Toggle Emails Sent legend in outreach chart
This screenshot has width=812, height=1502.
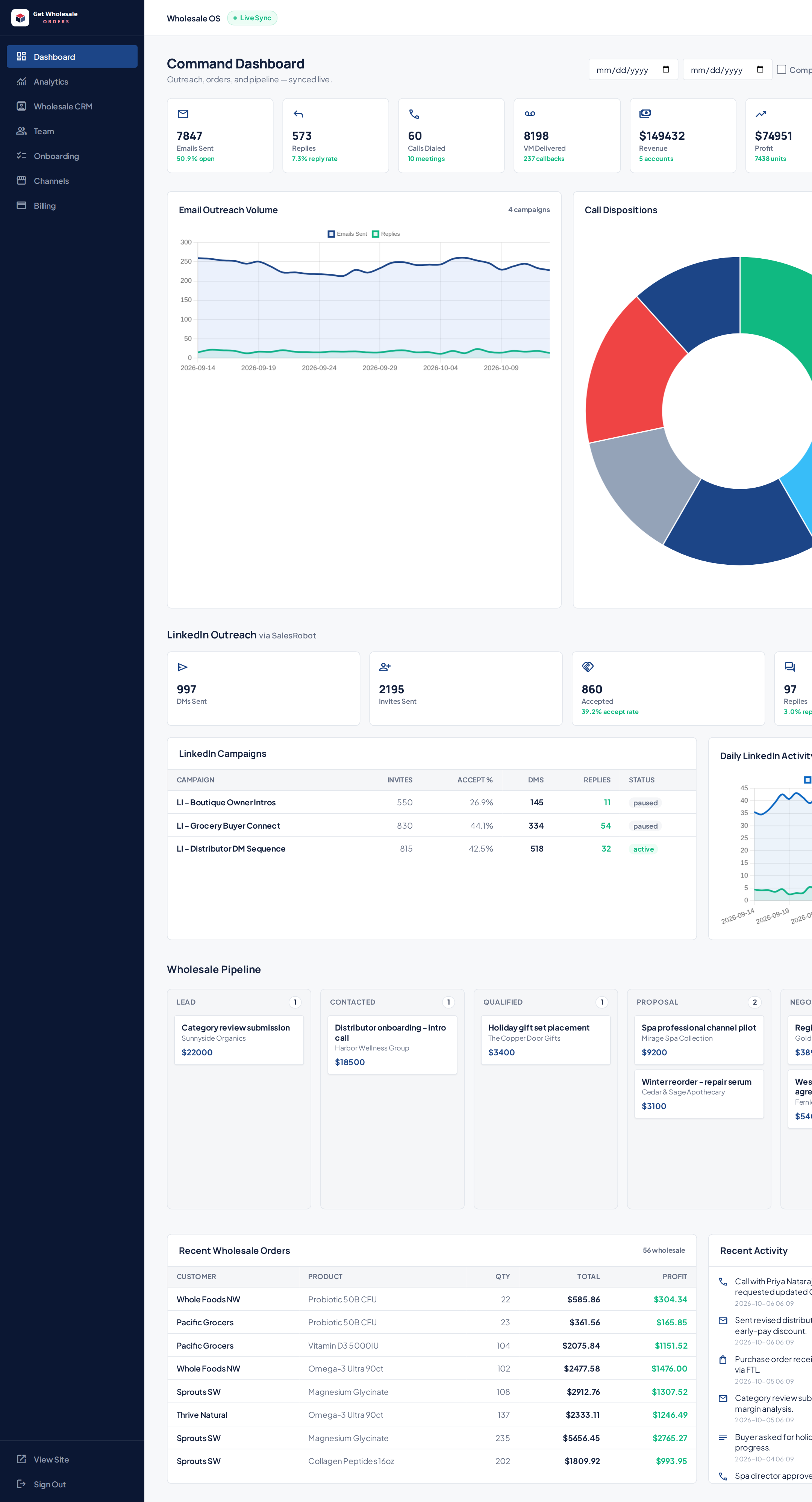pyautogui.click(x=347, y=234)
